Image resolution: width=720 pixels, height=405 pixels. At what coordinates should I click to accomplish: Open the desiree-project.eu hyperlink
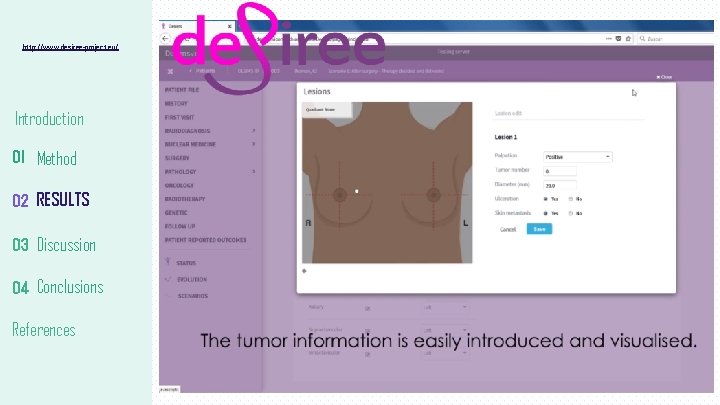(70, 47)
